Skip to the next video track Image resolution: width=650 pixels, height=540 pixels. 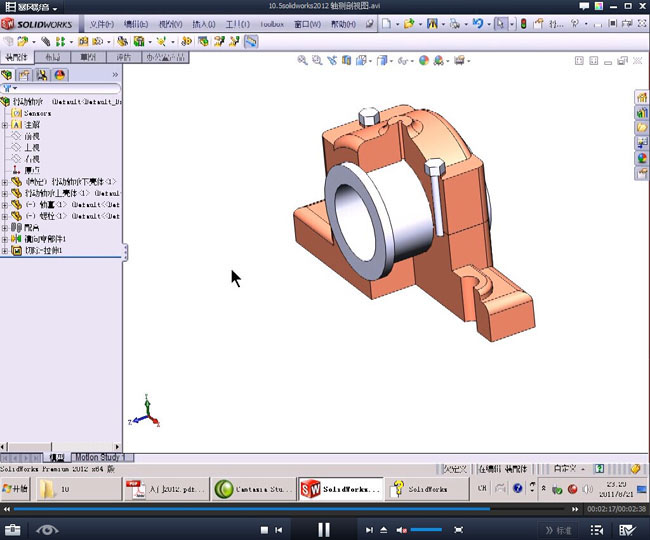(x=369, y=530)
